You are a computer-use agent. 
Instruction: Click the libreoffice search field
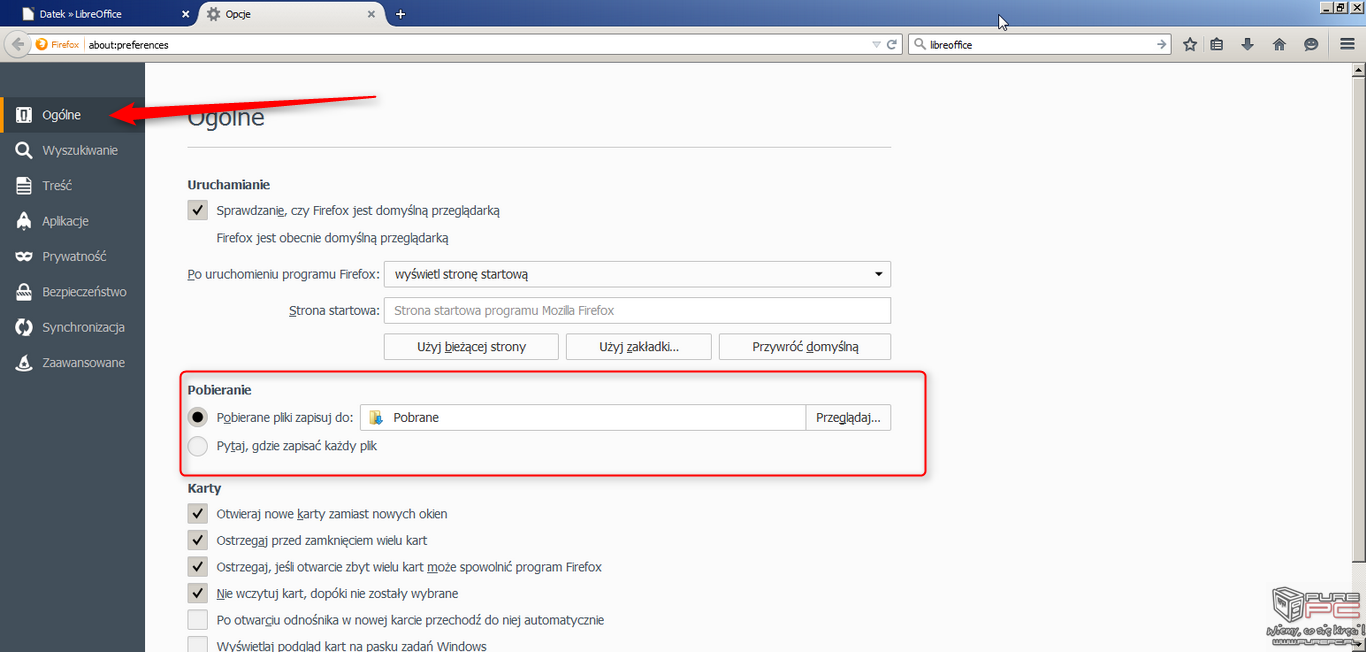click(x=1040, y=45)
